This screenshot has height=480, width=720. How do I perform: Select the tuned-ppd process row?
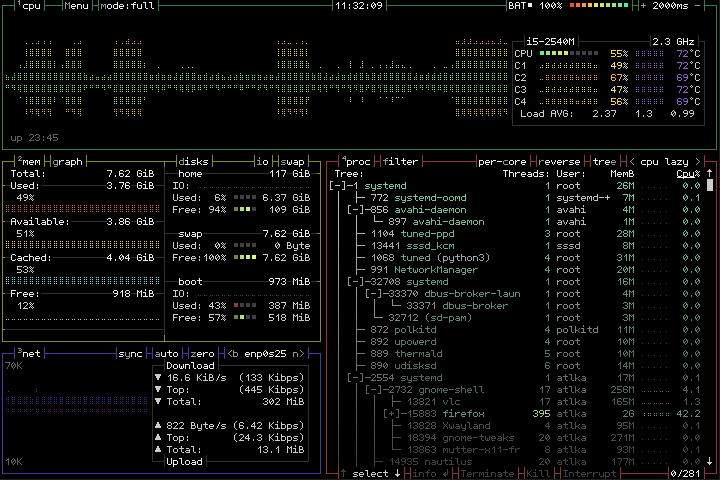click(515, 233)
